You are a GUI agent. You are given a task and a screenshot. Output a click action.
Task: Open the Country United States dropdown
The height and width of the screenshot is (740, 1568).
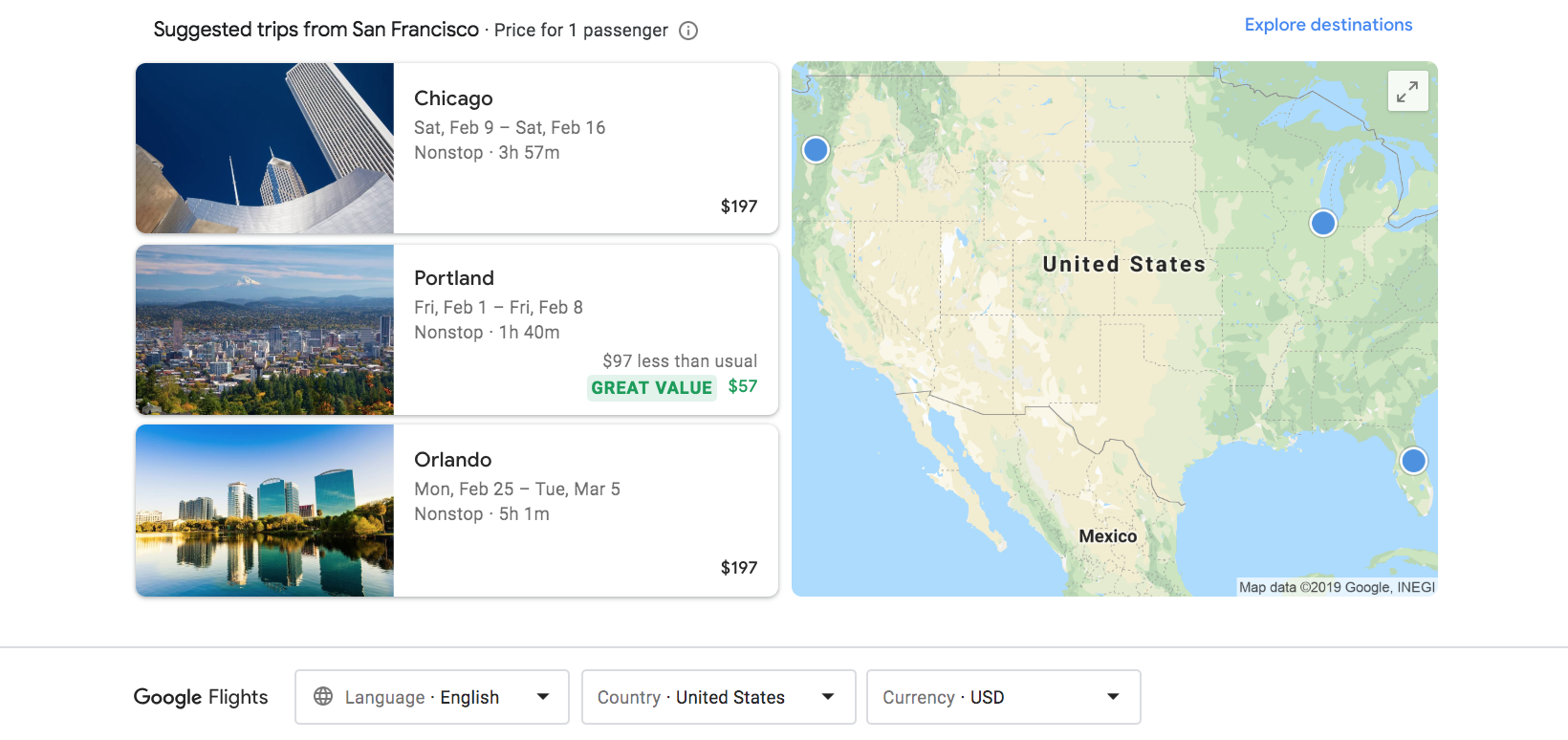tap(719, 697)
